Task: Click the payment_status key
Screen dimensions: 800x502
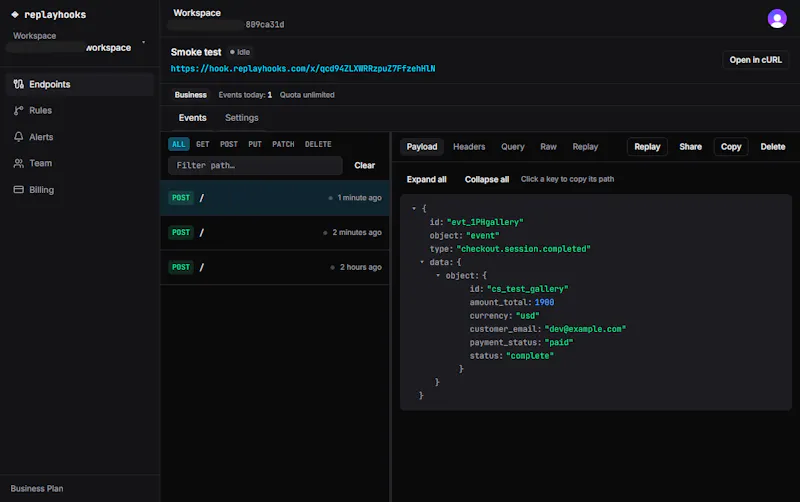Action: point(505,342)
